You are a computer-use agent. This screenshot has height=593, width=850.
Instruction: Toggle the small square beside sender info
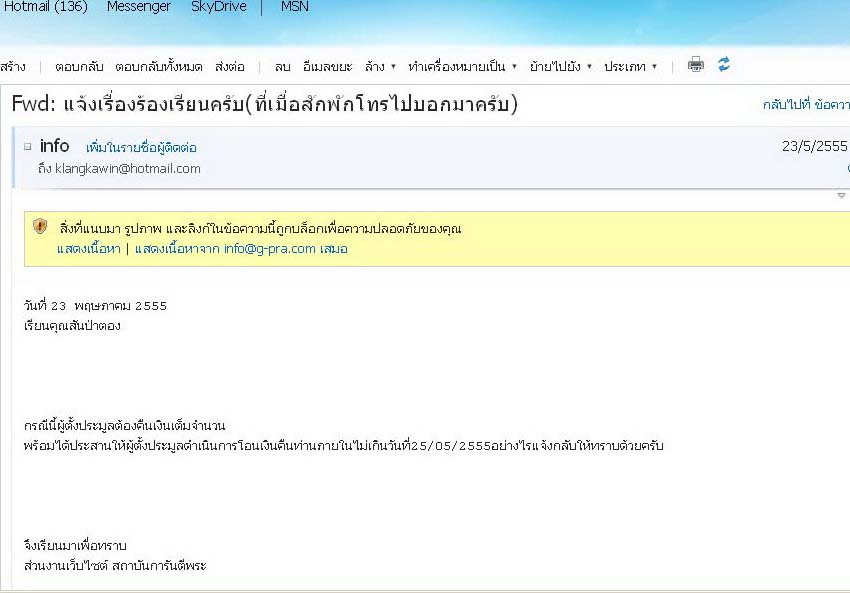(27, 146)
